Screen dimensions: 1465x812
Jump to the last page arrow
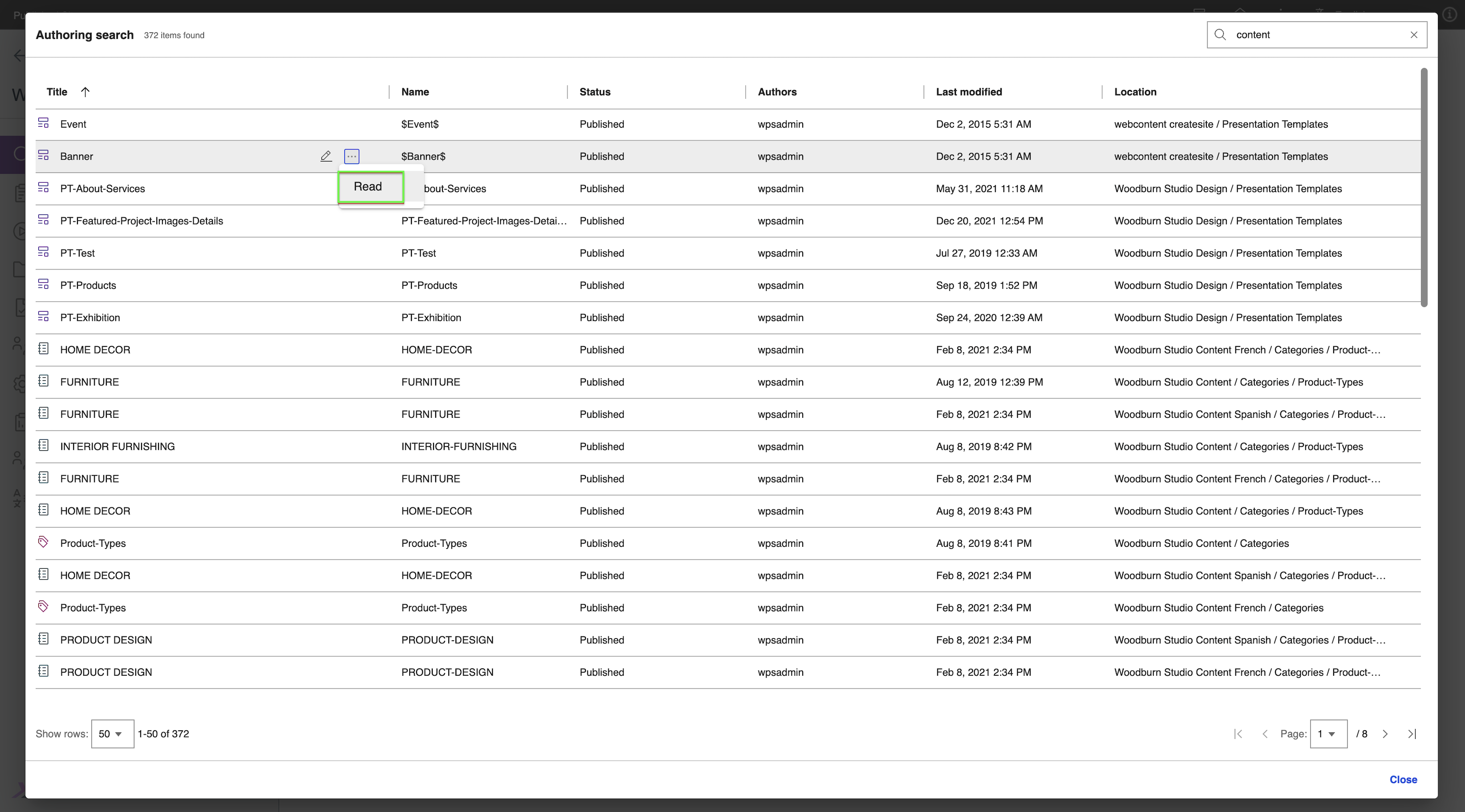click(1412, 734)
